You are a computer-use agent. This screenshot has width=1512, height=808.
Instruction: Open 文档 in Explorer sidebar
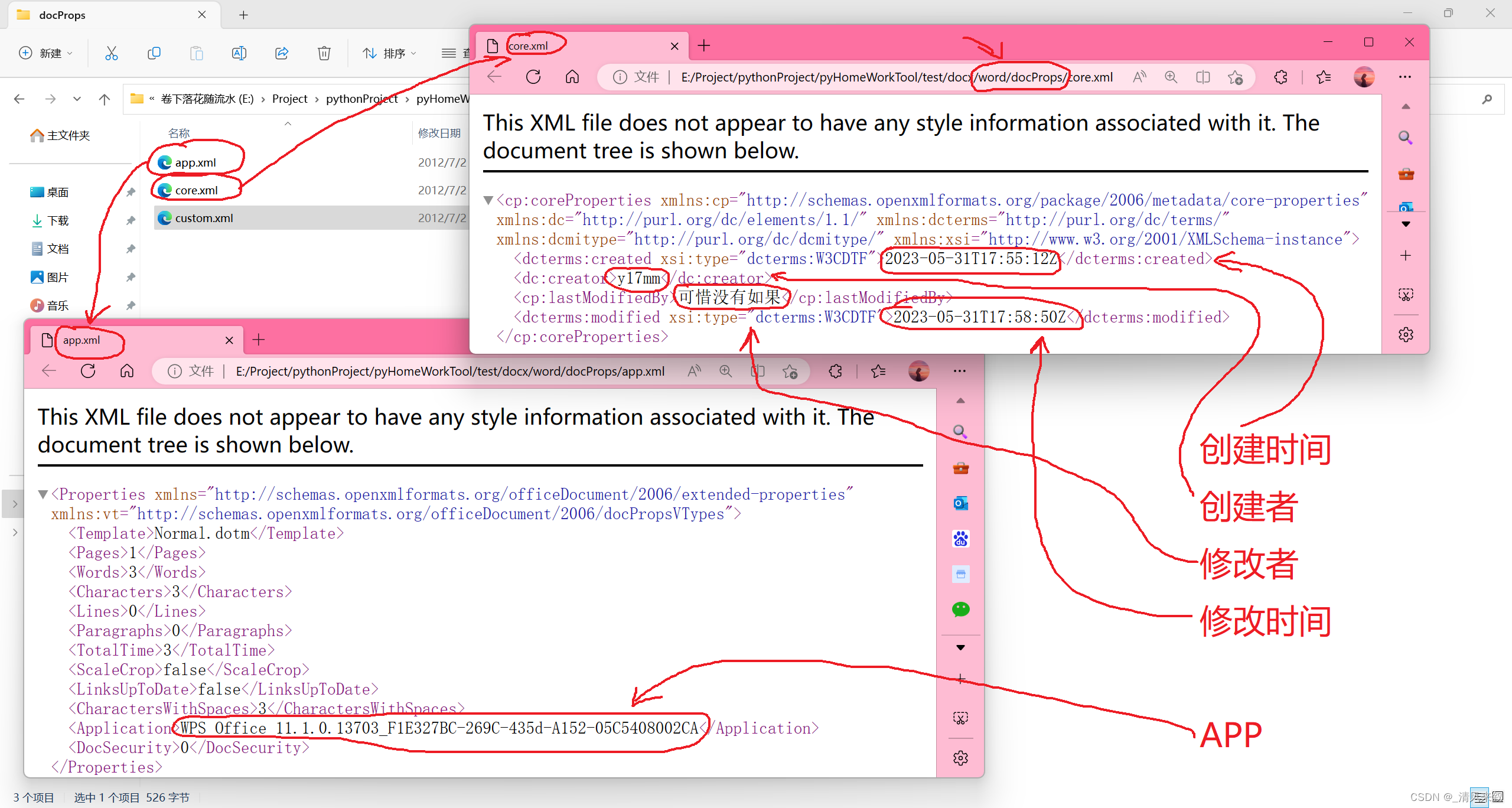point(50,249)
